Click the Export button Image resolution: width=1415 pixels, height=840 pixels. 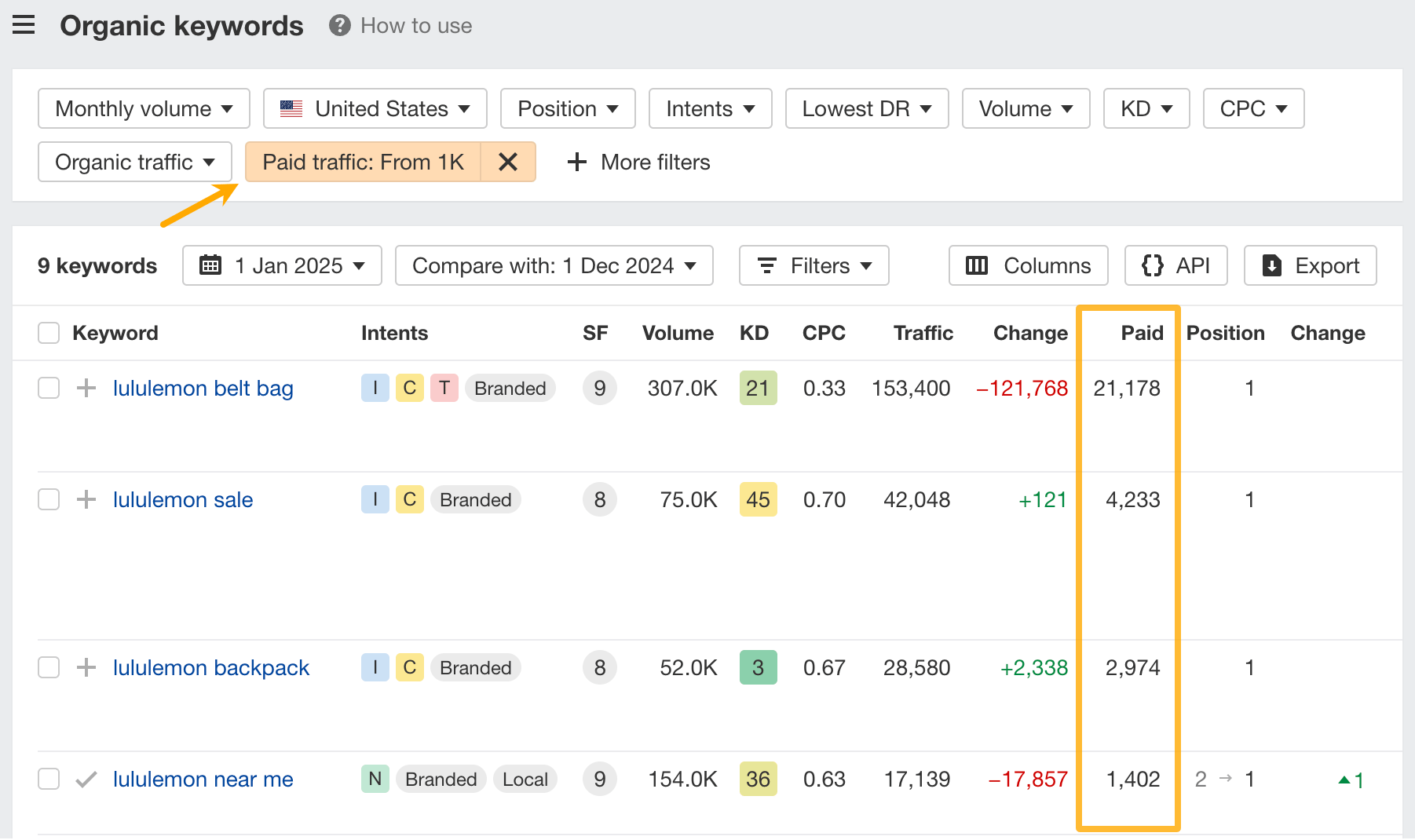[1310, 265]
